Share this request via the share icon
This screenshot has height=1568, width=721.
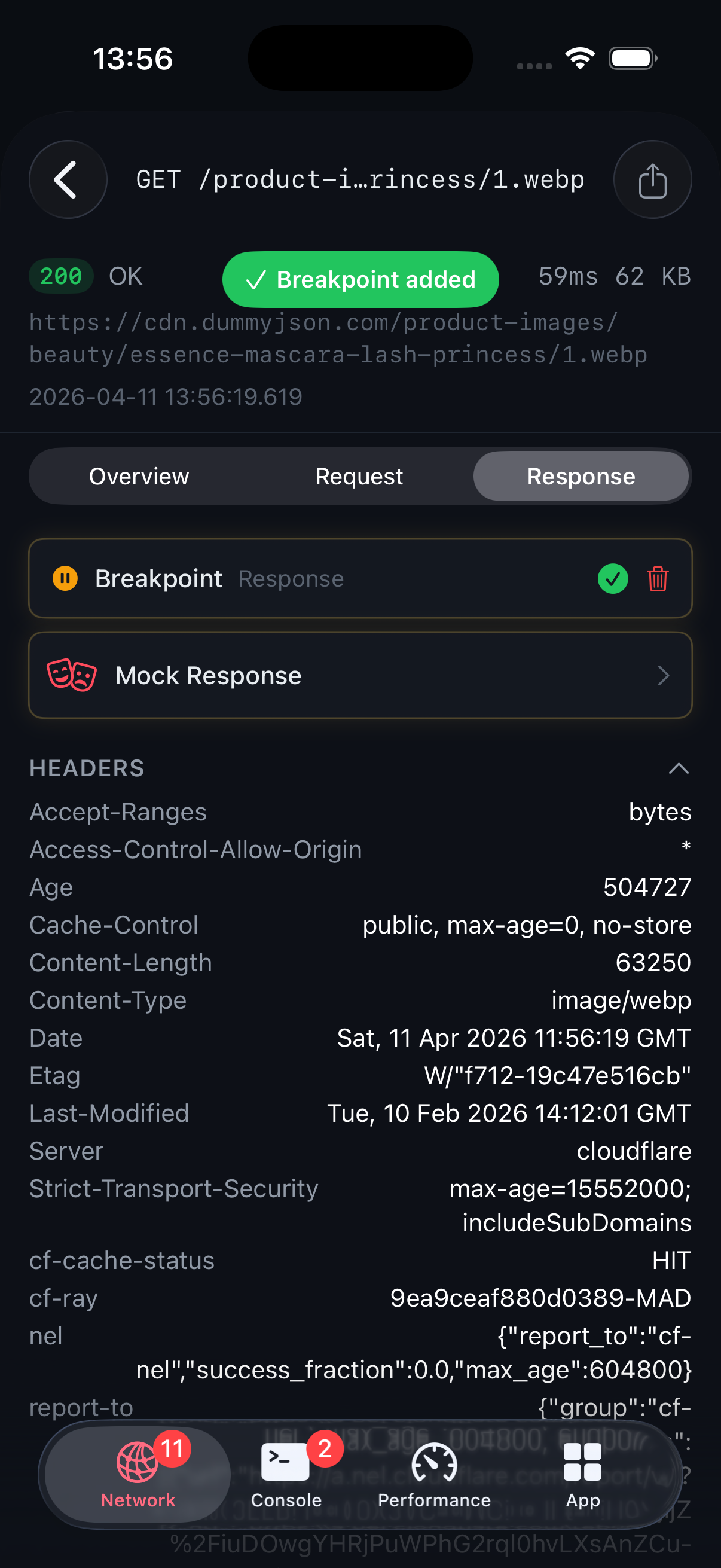click(653, 179)
